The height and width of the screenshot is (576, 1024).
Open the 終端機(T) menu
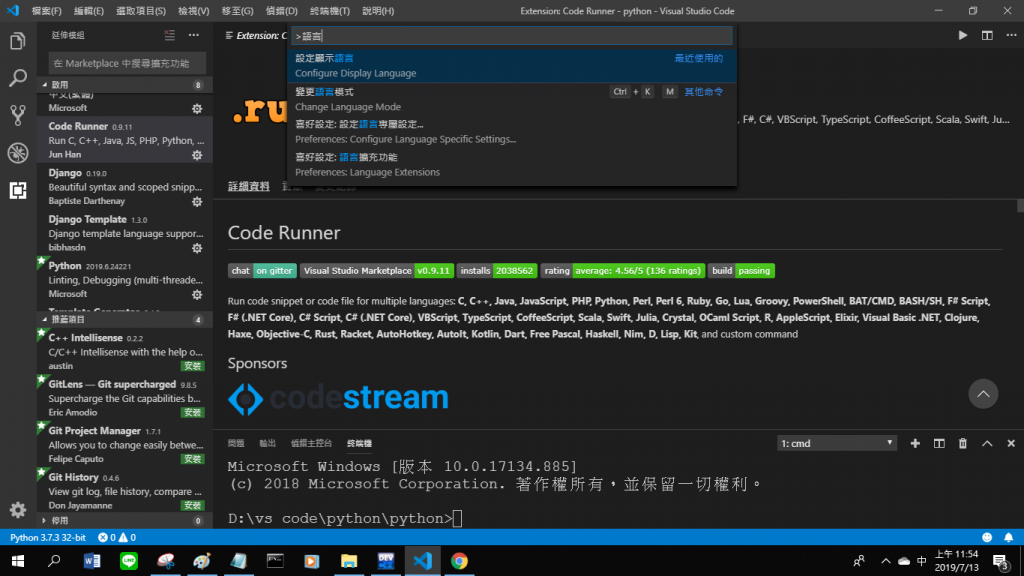[x=330, y=11]
